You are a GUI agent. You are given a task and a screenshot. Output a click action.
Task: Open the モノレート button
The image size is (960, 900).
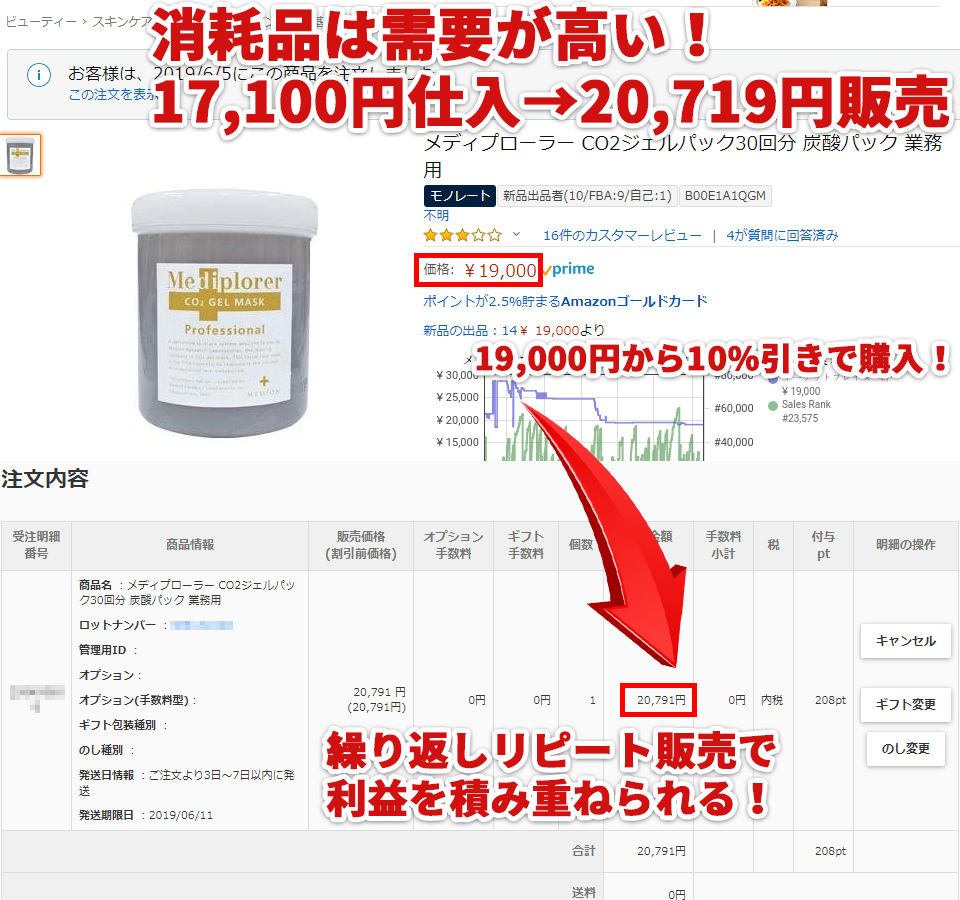[460, 196]
